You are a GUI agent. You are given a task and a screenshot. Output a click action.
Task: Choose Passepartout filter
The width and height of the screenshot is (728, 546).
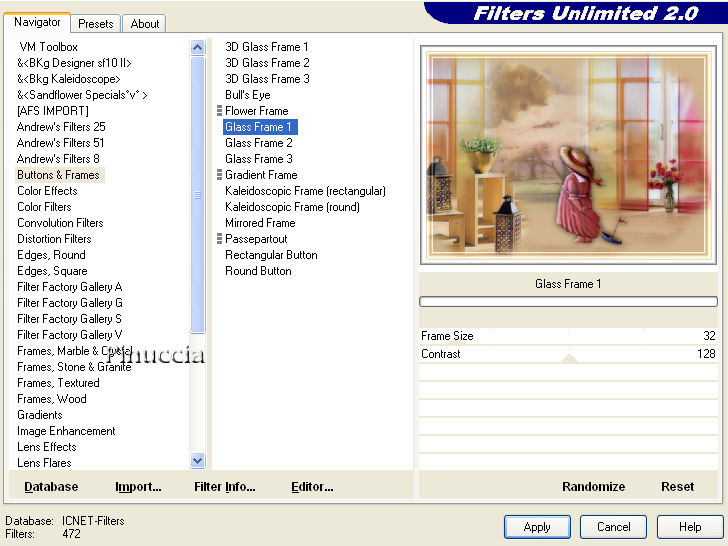tap(256, 239)
